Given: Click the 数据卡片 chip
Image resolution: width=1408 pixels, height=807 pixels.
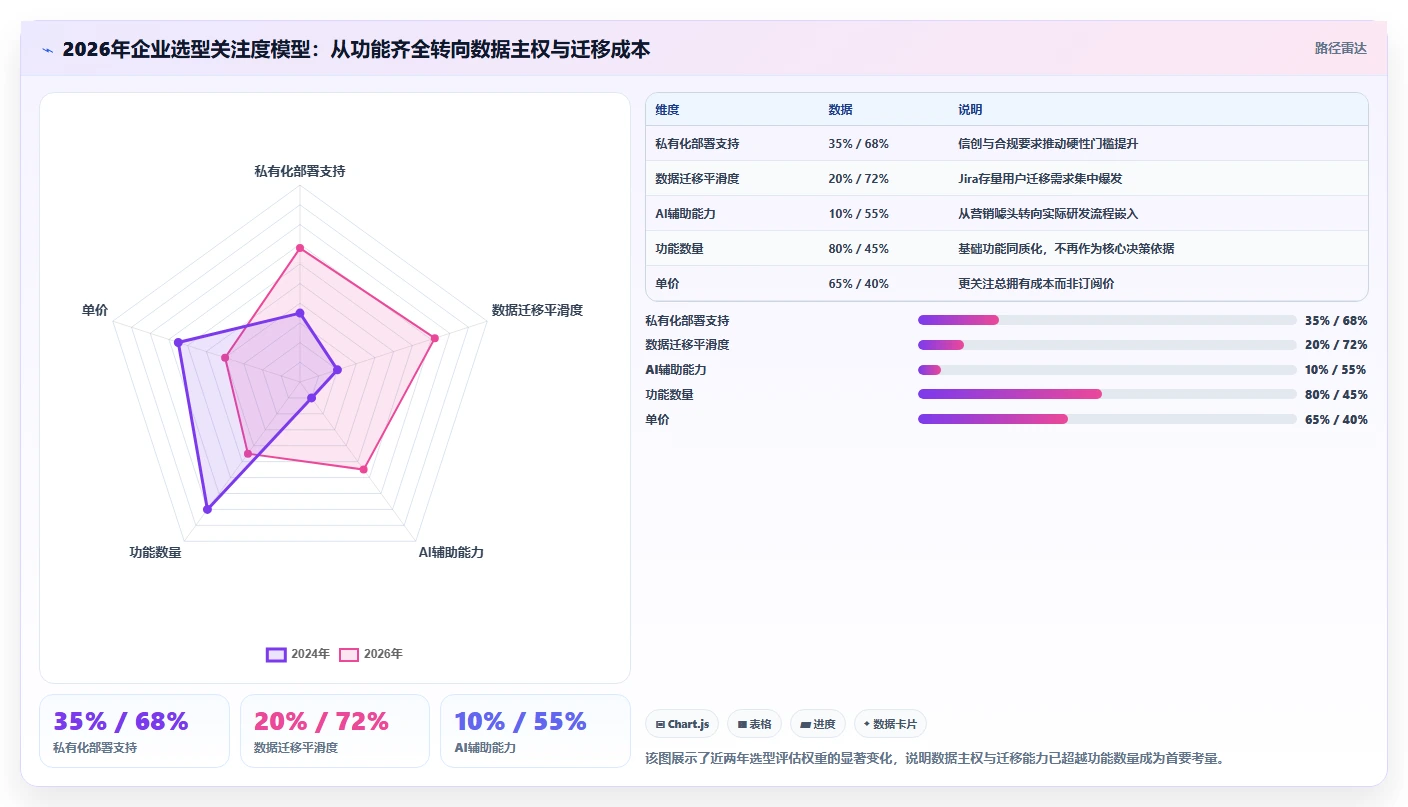Looking at the screenshot, I should [890, 724].
